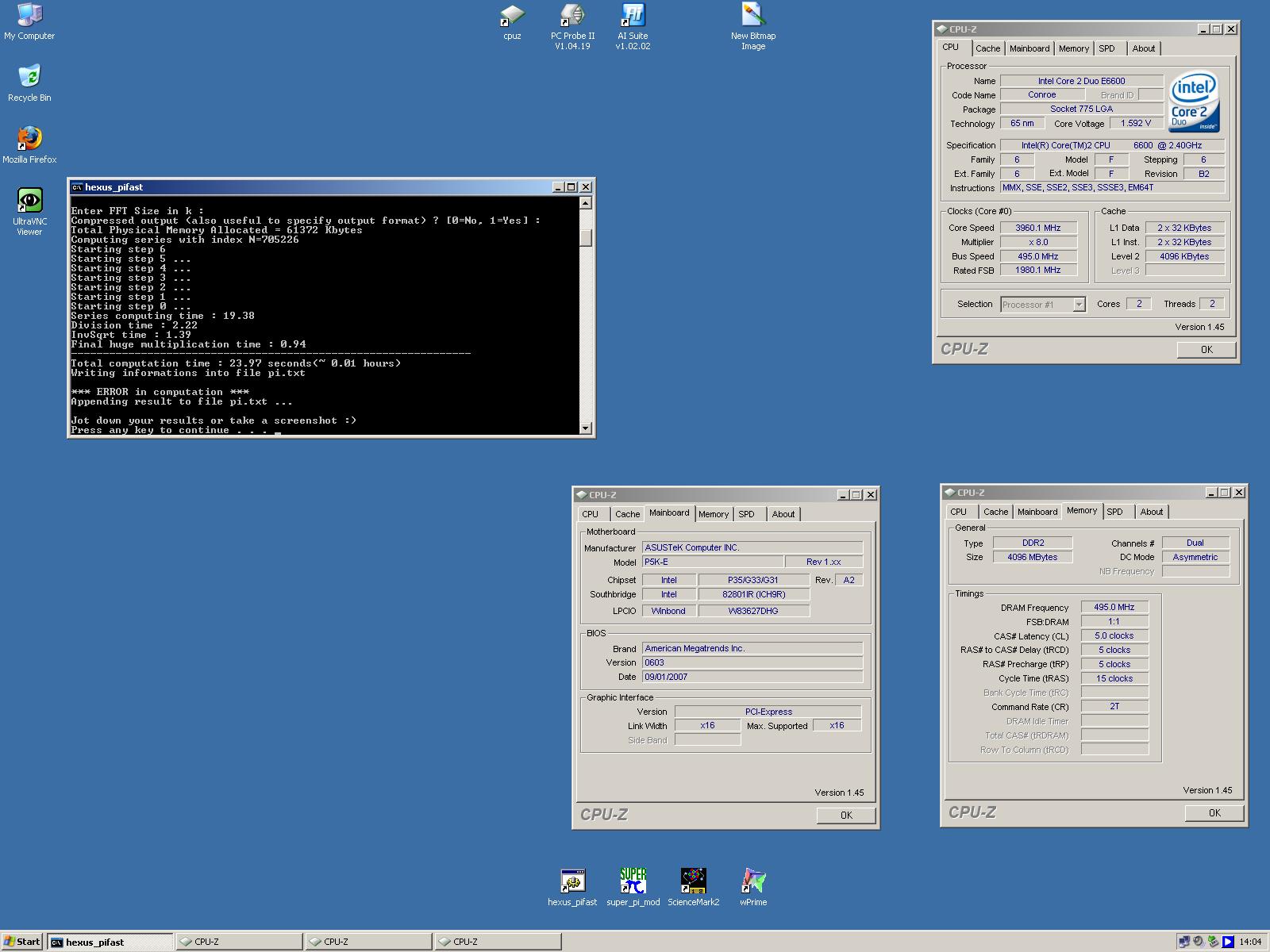
Task: Activate third CPU-Z taskbar button
Action: point(498,942)
